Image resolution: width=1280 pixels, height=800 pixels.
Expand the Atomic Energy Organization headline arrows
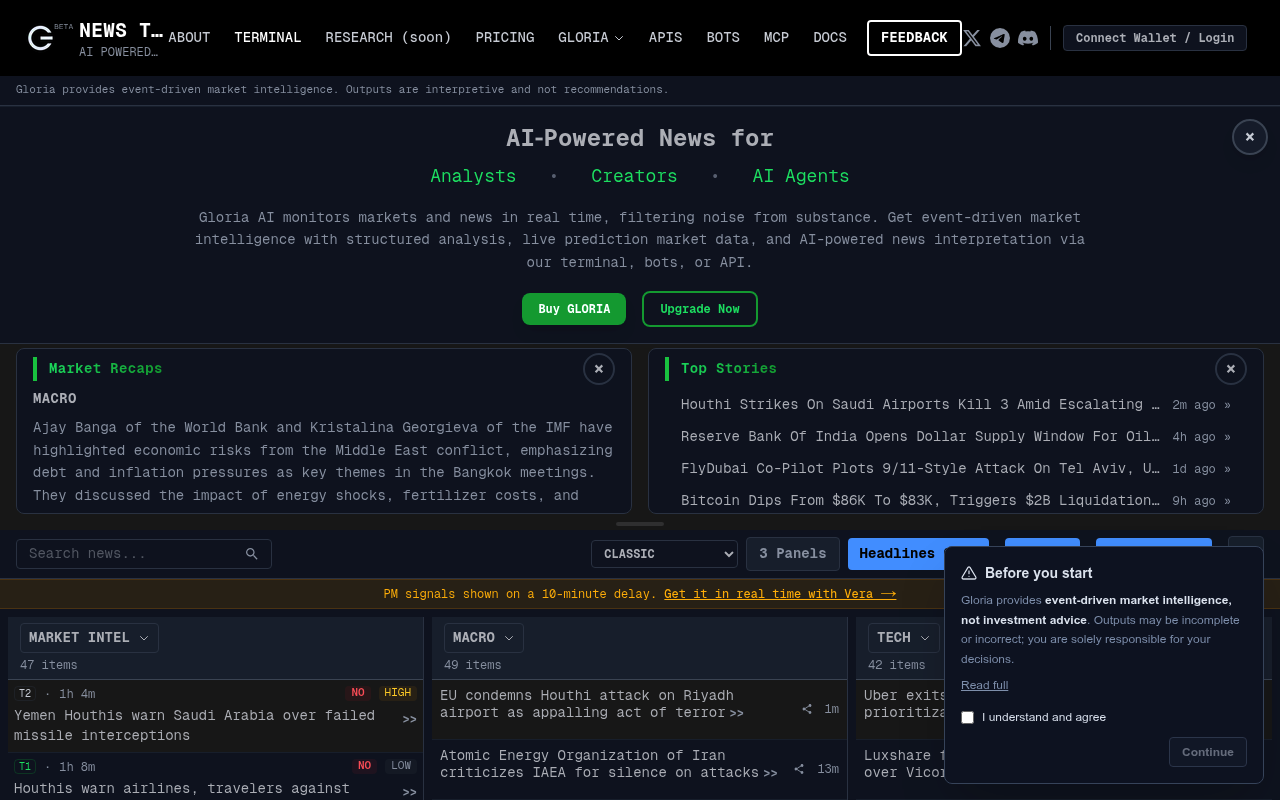[x=770, y=774]
